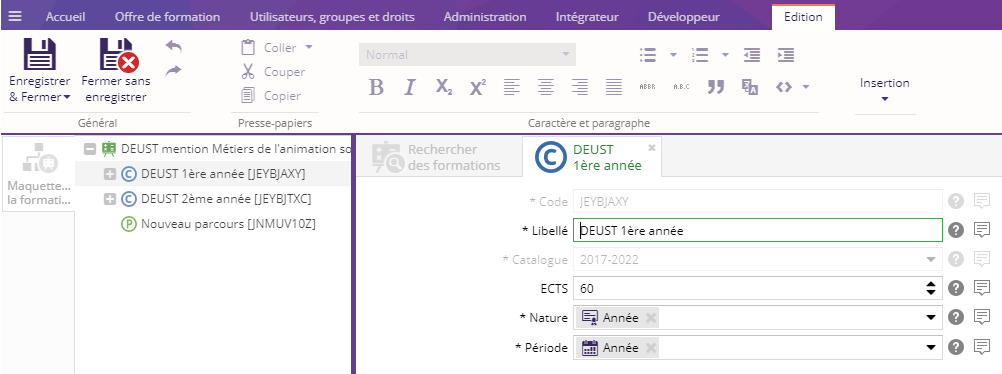The height and width of the screenshot is (374, 1002).
Task: Remove Année tag from Nature field
Action: [651, 318]
